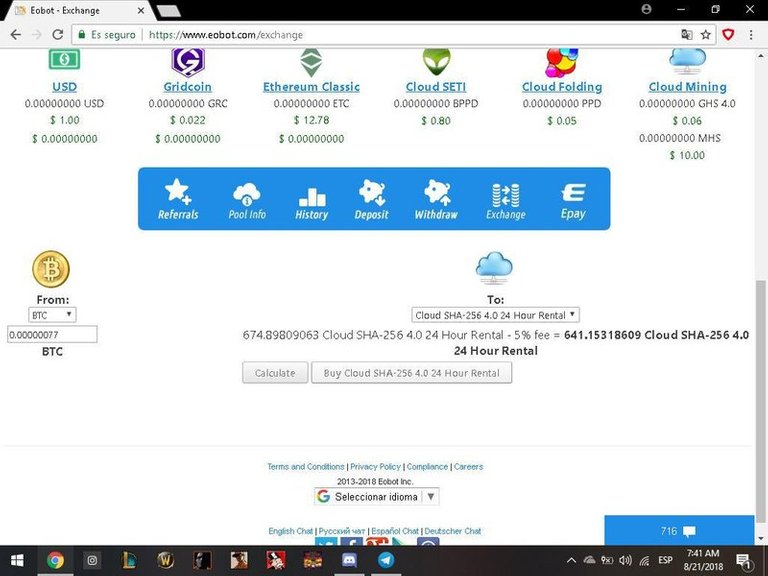Viewport: 768px width, 576px height.
Task: Click Es seguro site security indicator
Action: click(x=106, y=35)
